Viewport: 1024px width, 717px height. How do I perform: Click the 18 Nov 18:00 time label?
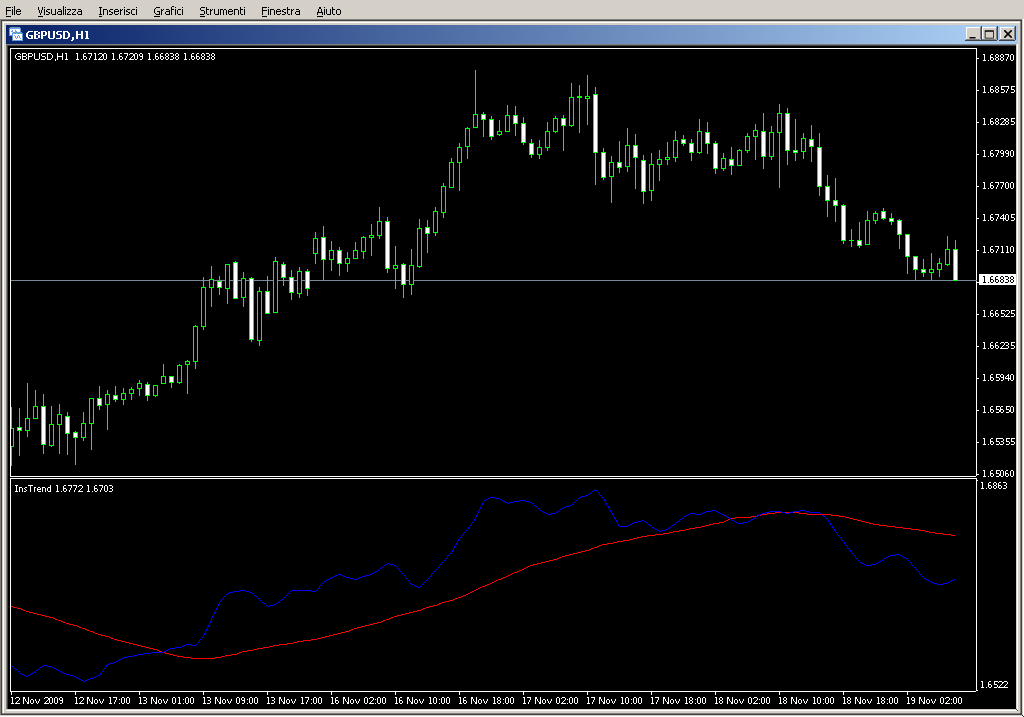(870, 701)
